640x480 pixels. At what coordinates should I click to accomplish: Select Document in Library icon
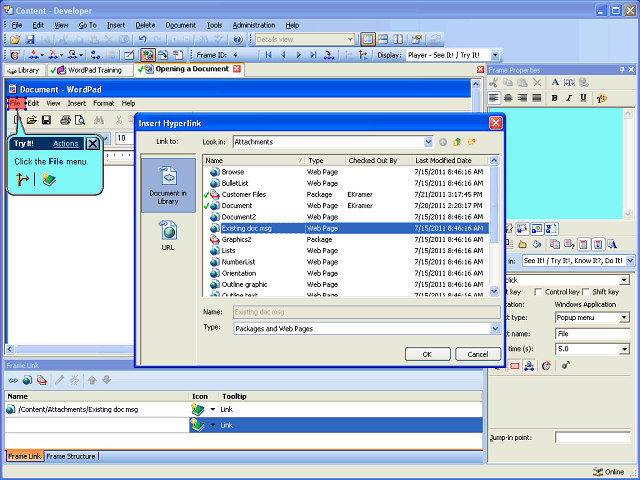coord(168,185)
